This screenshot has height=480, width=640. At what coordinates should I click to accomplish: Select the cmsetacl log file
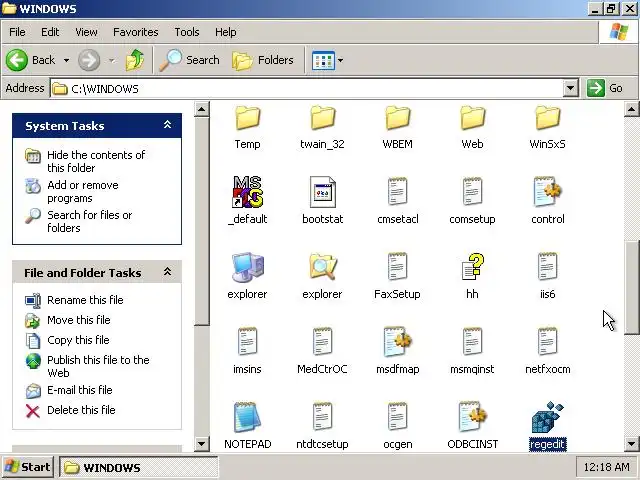[398, 201]
